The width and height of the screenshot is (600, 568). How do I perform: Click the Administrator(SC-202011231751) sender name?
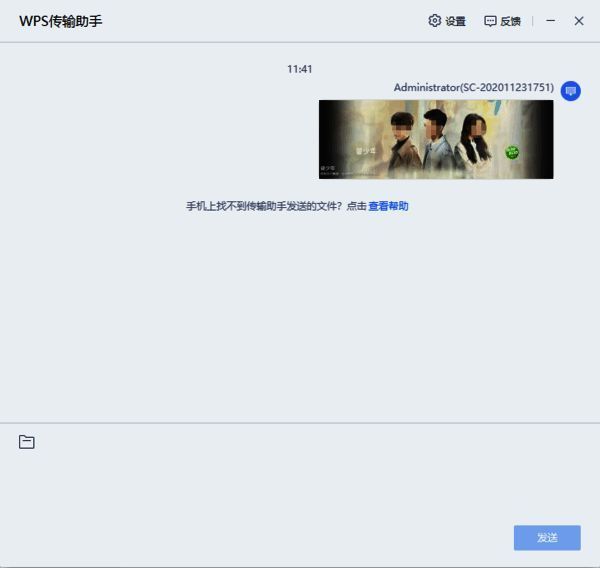[474, 88]
